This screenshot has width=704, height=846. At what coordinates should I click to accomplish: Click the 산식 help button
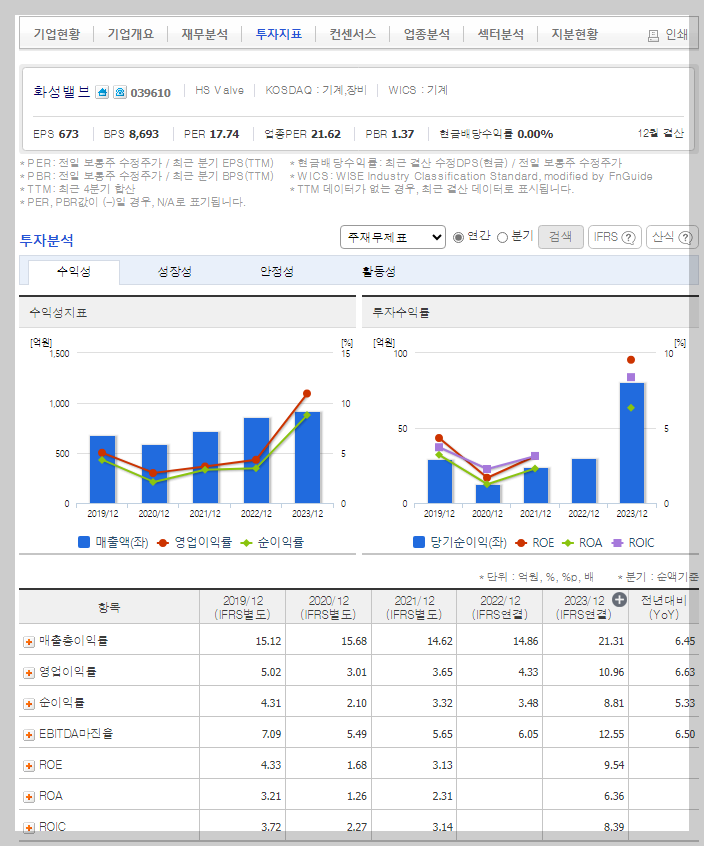(x=672, y=237)
